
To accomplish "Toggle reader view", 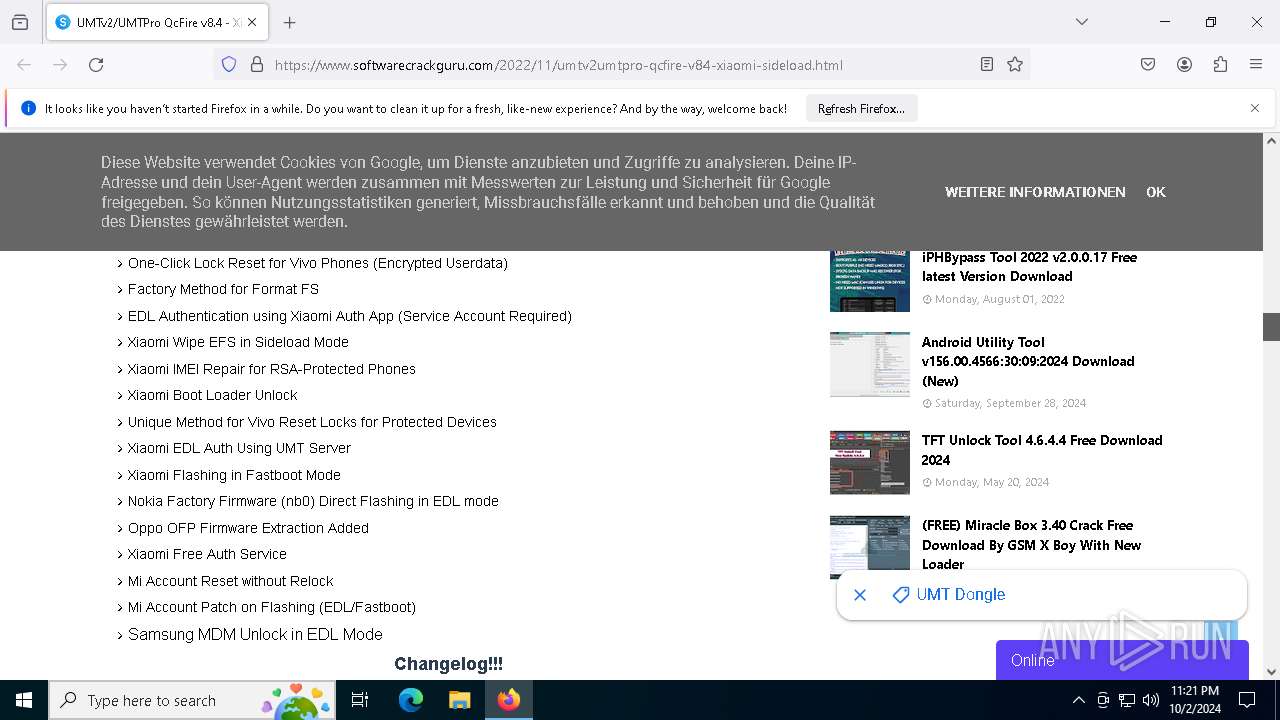I will point(987,64).
